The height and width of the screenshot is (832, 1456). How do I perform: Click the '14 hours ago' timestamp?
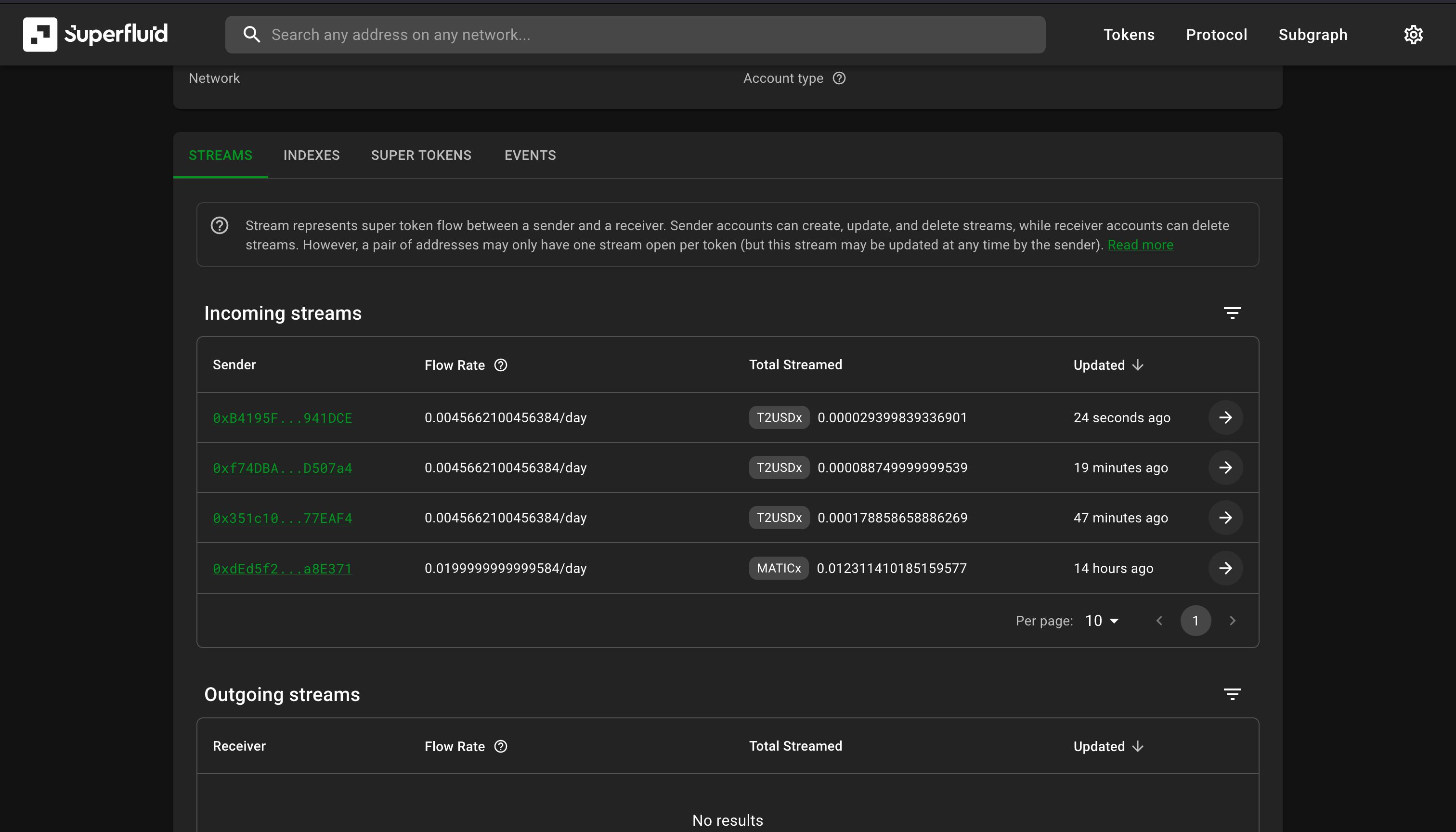[x=1113, y=568]
